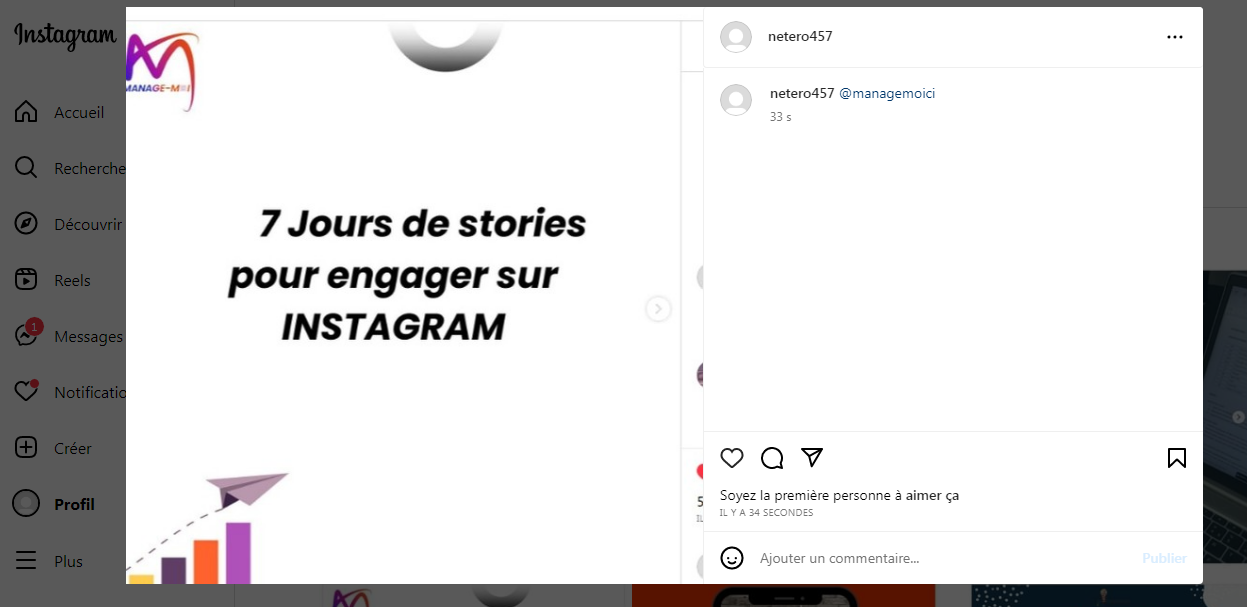Save the post with the bookmark icon
The height and width of the screenshot is (607, 1247).
1177,458
